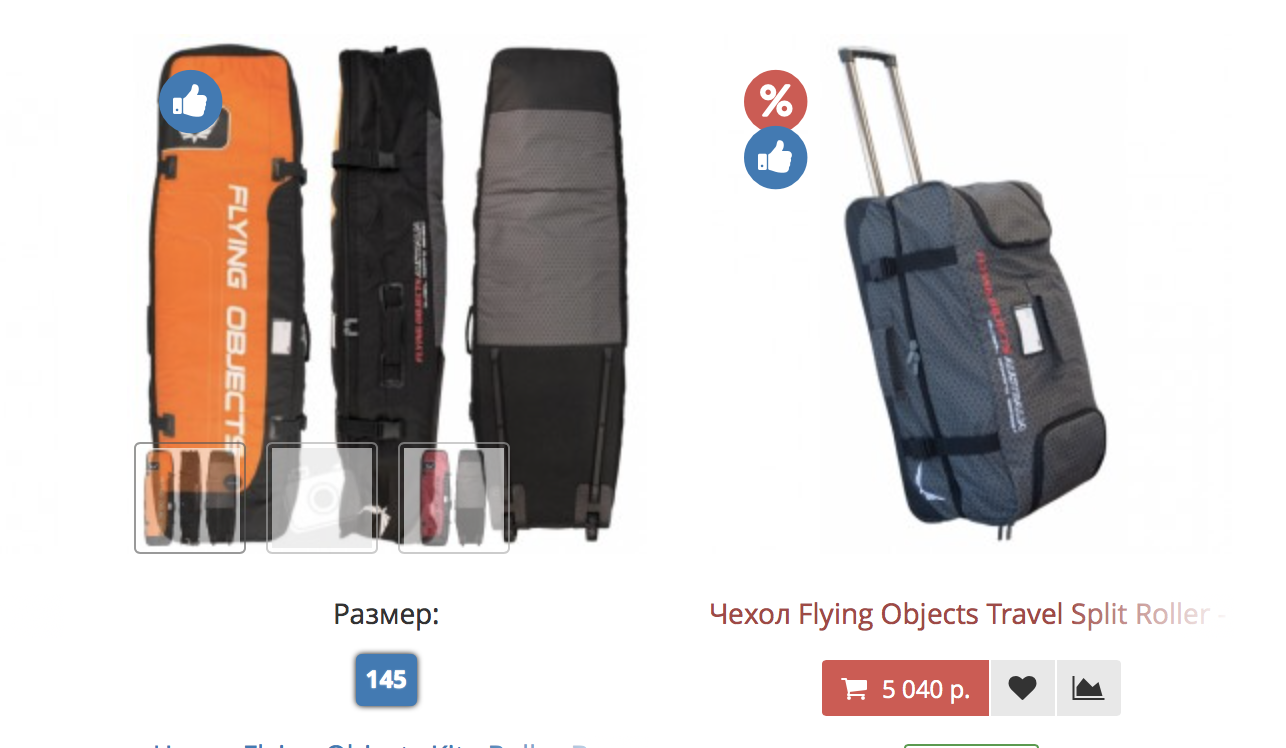Click the shopping cart icon in price button

(x=854, y=689)
